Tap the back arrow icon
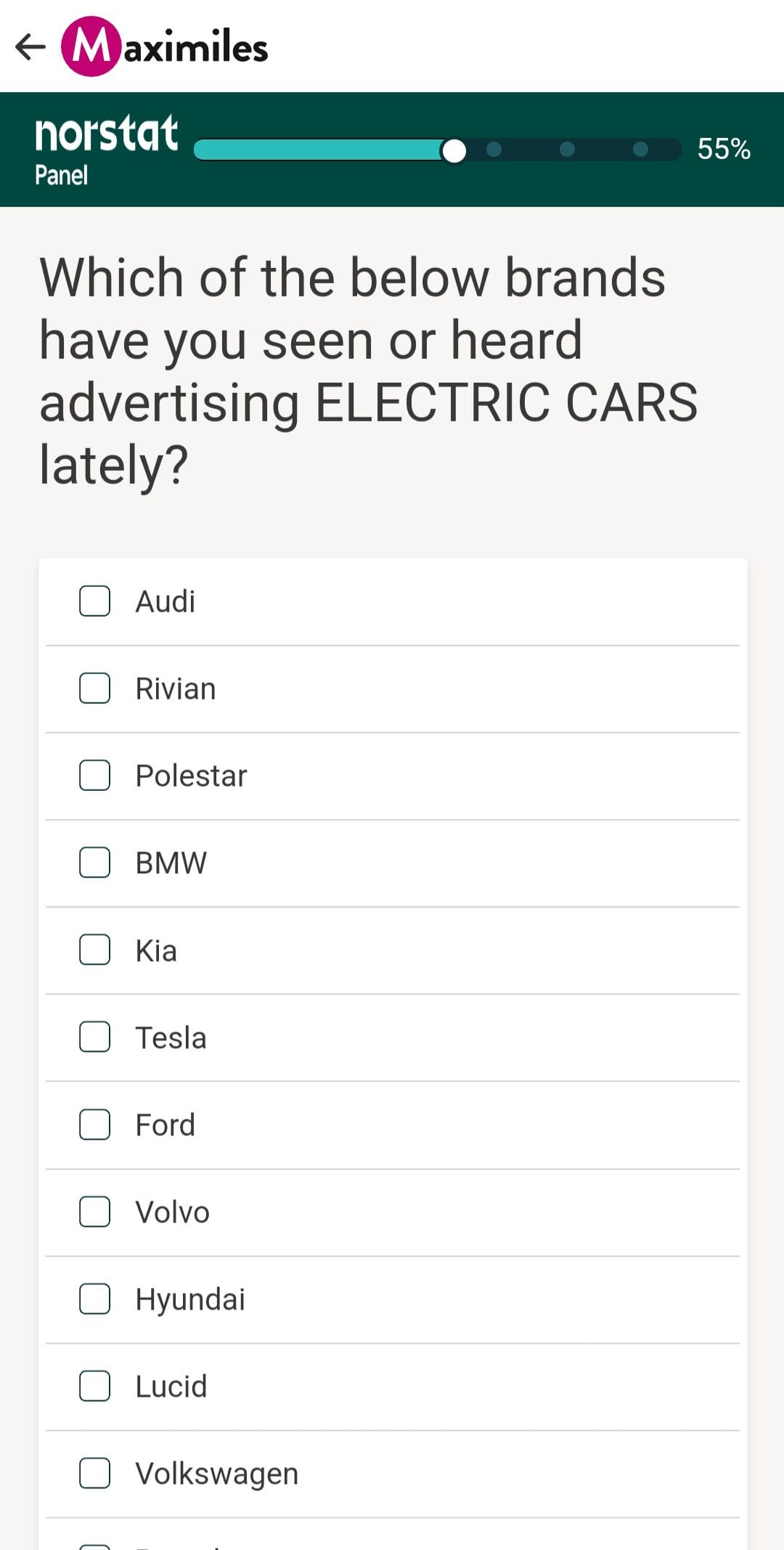This screenshot has width=784, height=1550. pyautogui.click(x=30, y=47)
